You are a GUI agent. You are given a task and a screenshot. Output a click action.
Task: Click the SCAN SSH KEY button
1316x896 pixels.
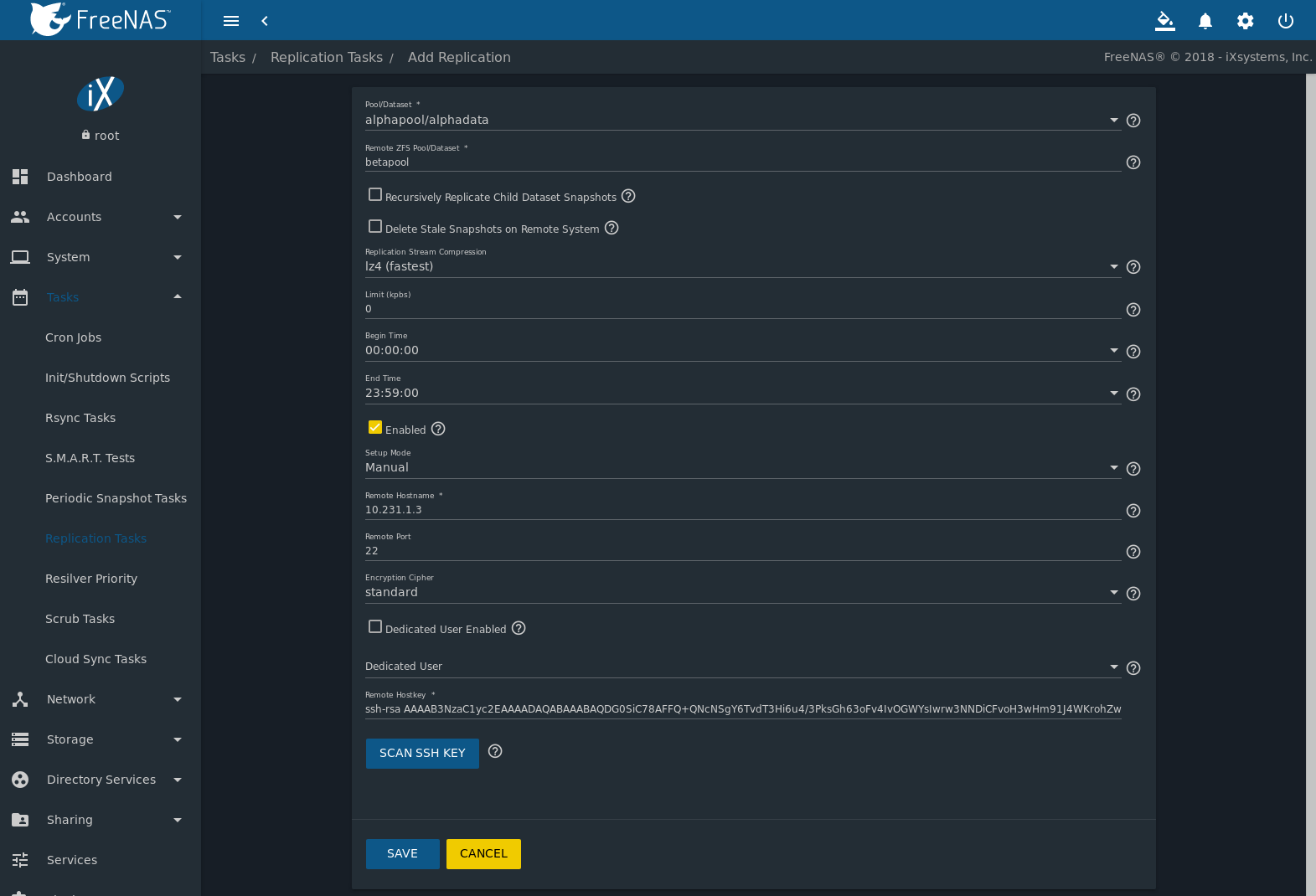coord(422,753)
